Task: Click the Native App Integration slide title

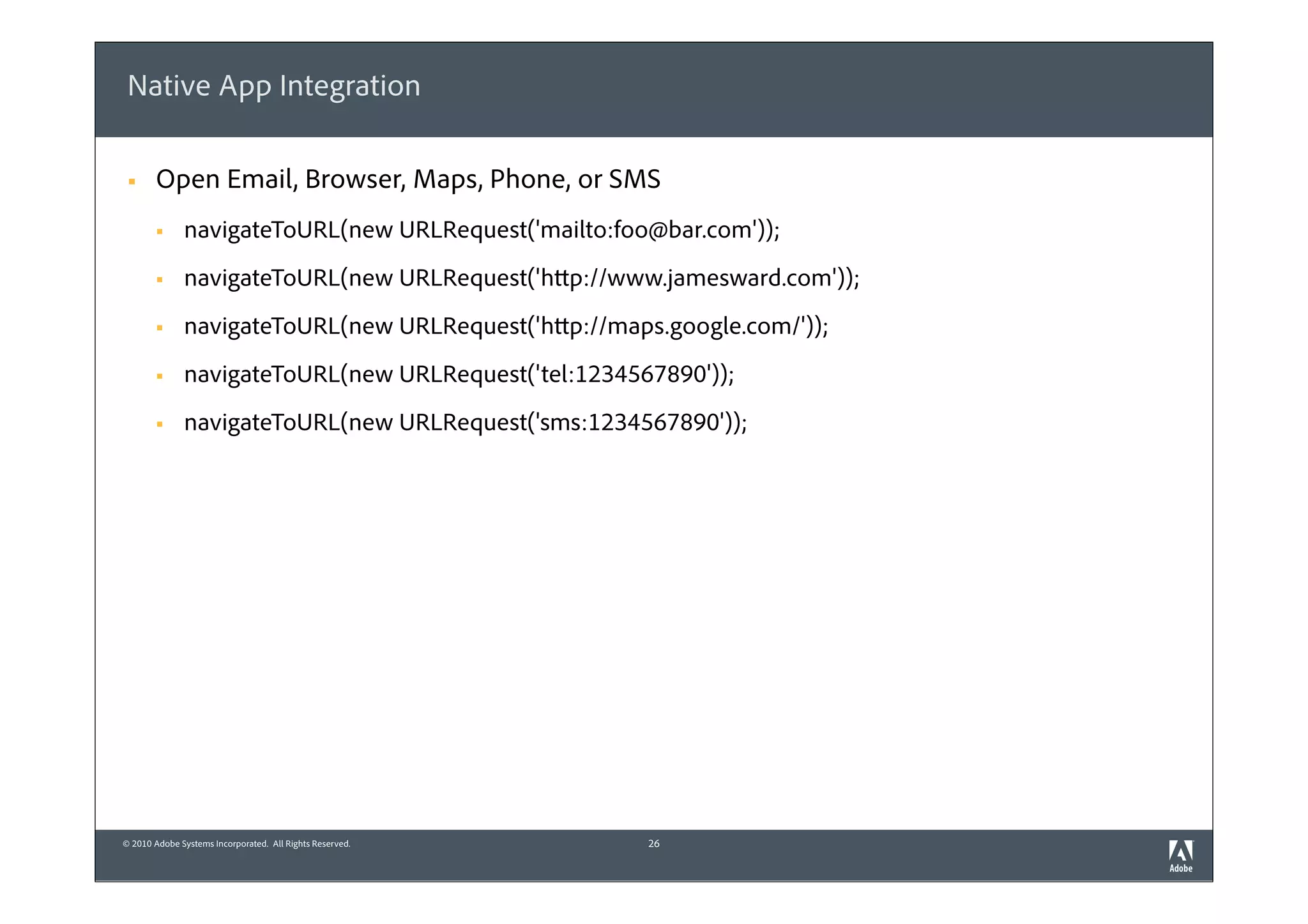Action: 274,86
